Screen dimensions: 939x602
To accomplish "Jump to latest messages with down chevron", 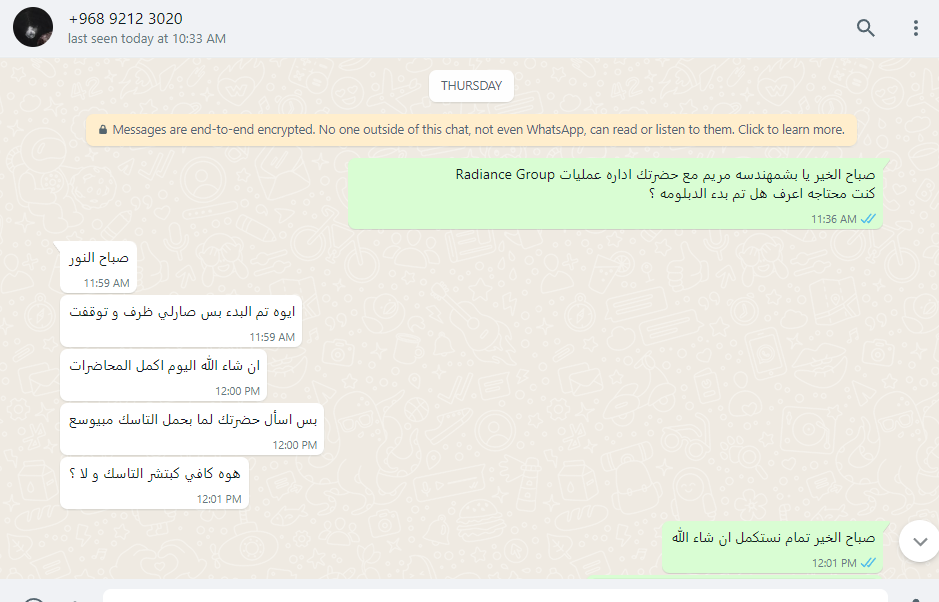I will [x=920, y=542].
